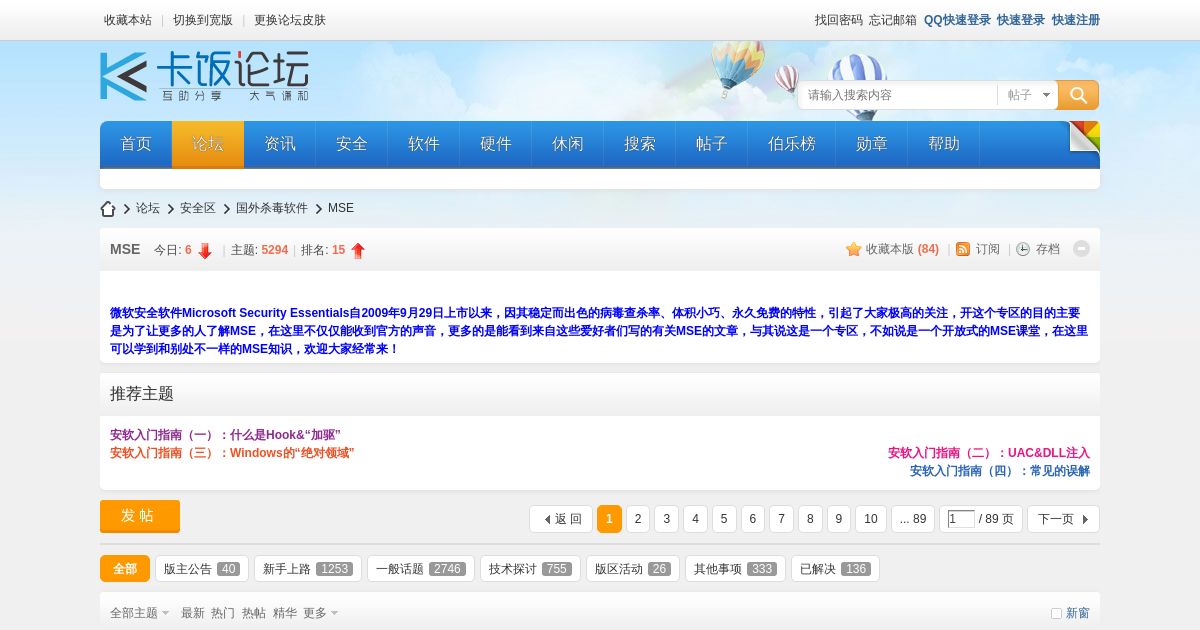
Task: Click 下一页 next page button
Action: (x=1063, y=519)
